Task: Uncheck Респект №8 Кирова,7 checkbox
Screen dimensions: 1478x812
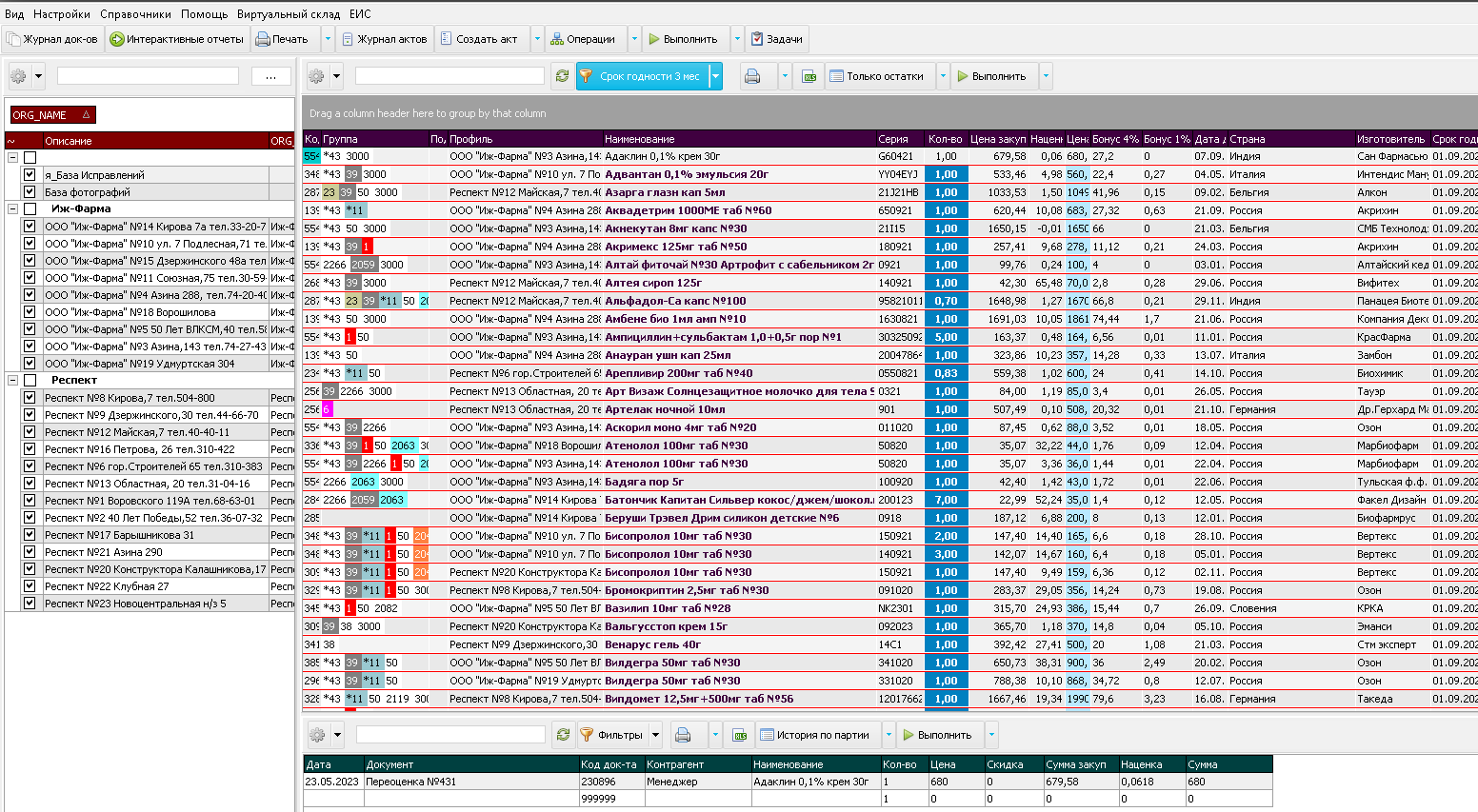Action: click(30, 398)
